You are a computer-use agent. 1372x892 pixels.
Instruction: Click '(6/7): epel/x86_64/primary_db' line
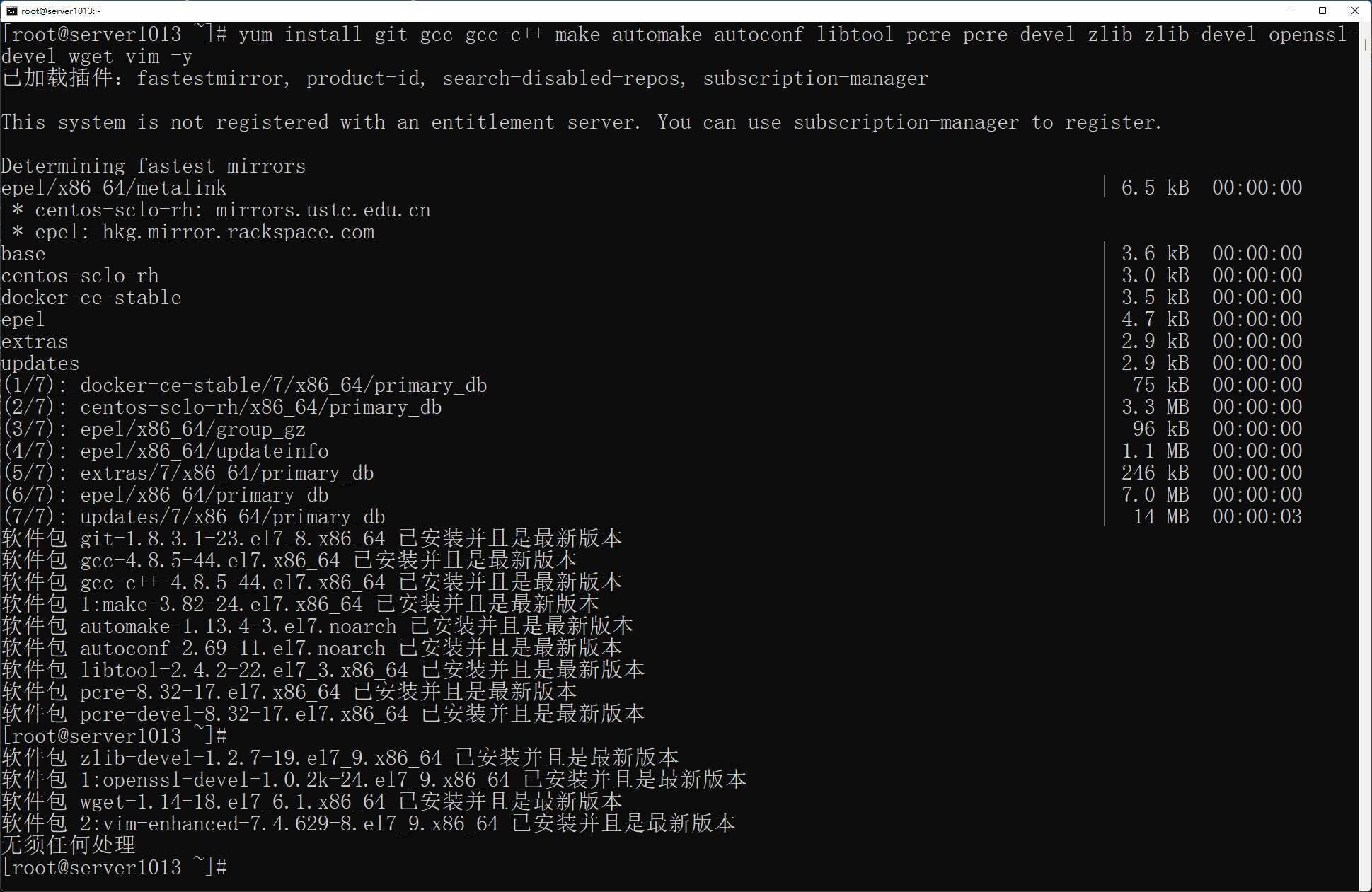pos(165,495)
